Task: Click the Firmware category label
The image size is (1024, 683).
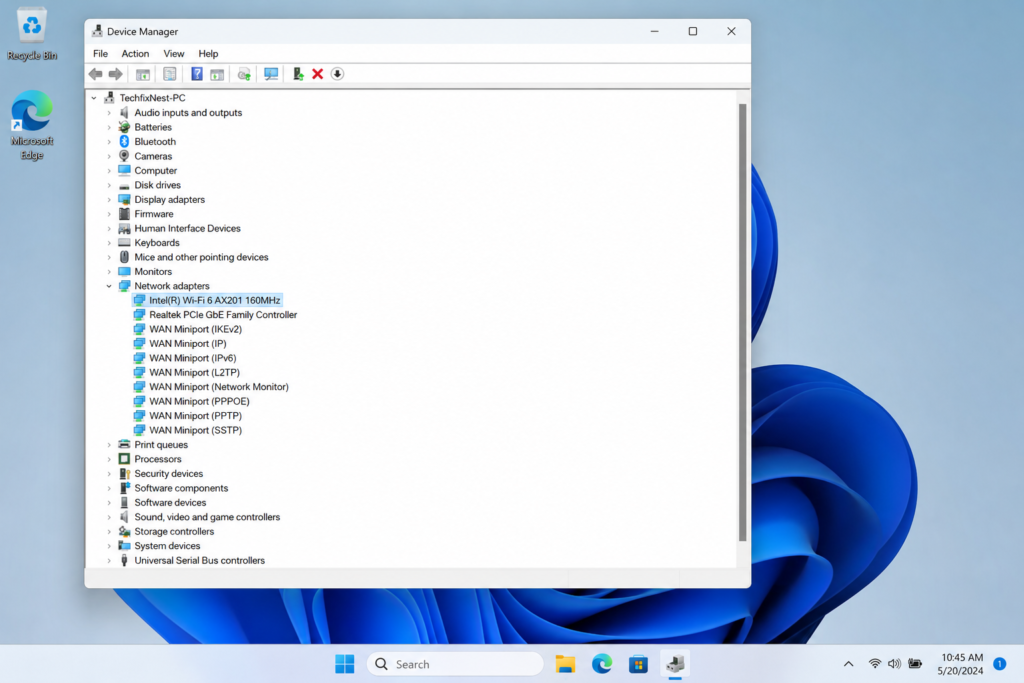Action: [154, 214]
